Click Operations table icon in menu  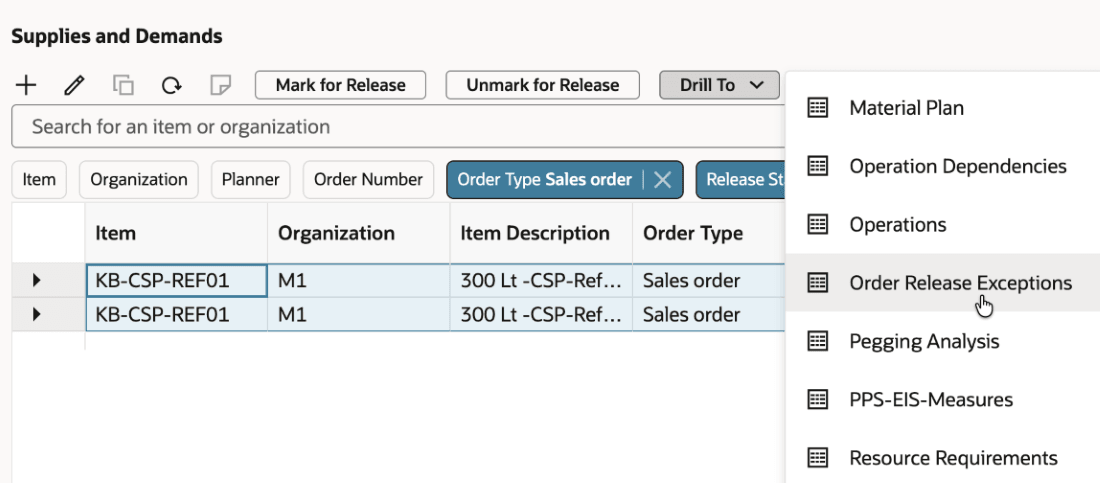coord(818,225)
